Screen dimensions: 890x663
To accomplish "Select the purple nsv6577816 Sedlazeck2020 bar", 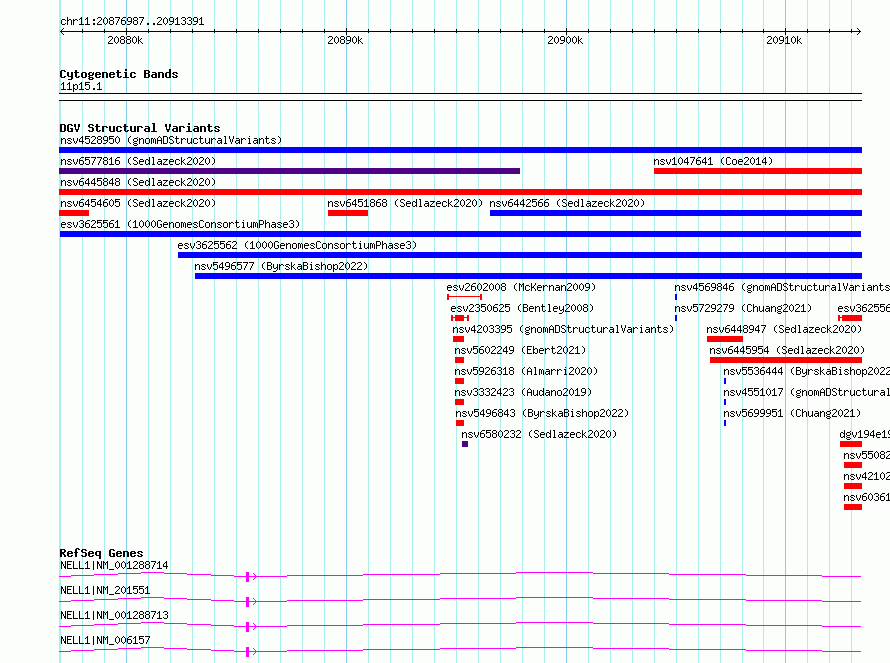I will click(289, 171).
